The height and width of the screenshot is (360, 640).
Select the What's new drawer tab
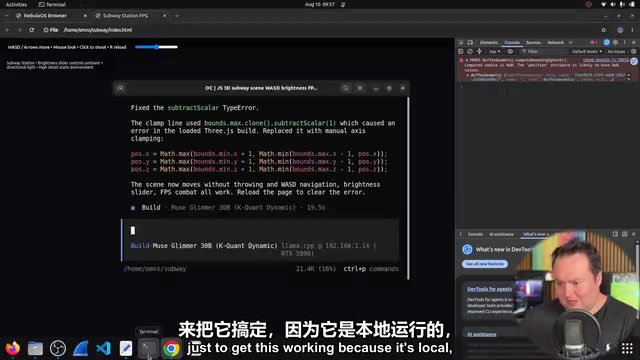[x=534, y=234]
